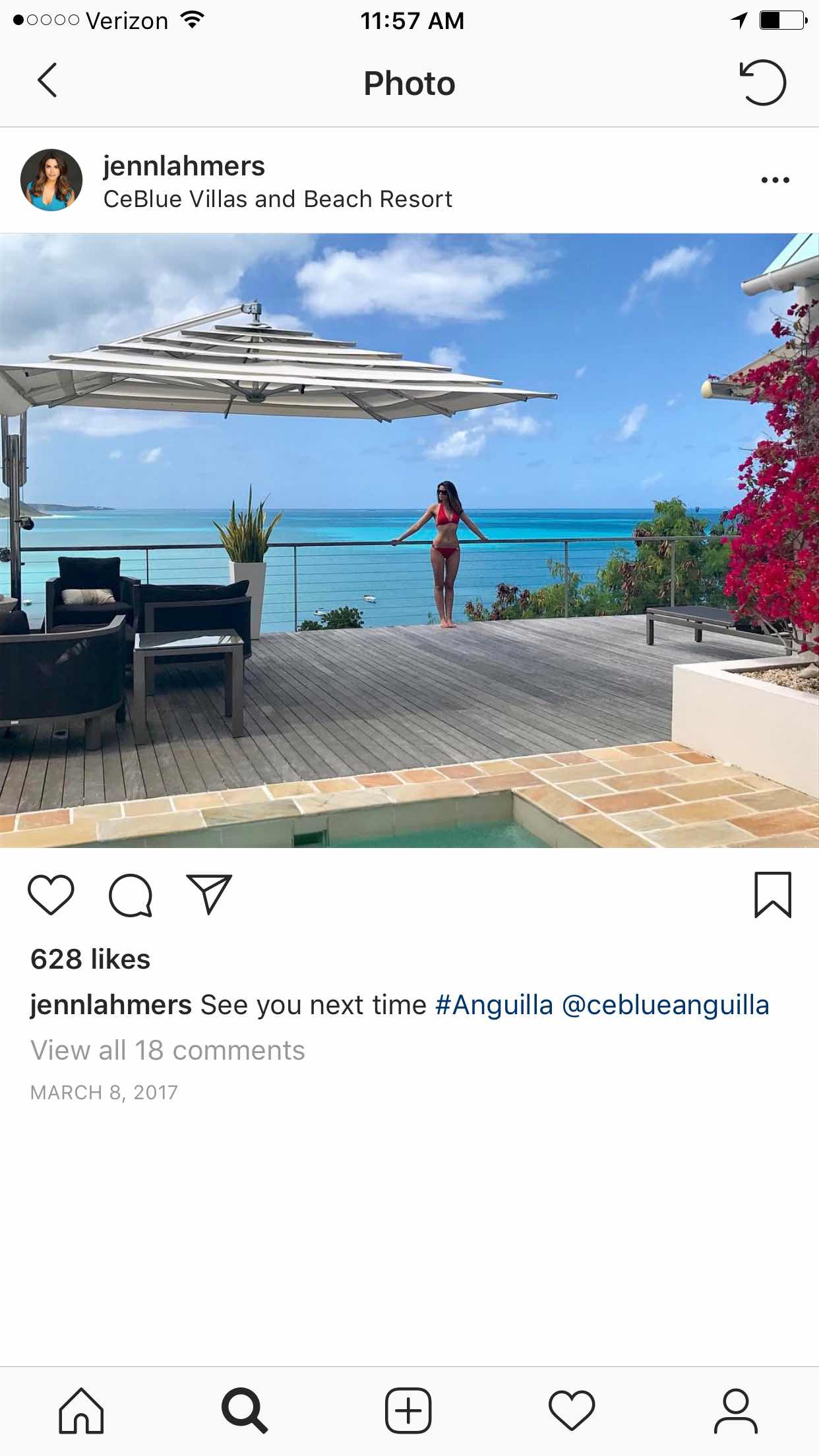Open the profile tab in bottom bar

pos(736,1411)
